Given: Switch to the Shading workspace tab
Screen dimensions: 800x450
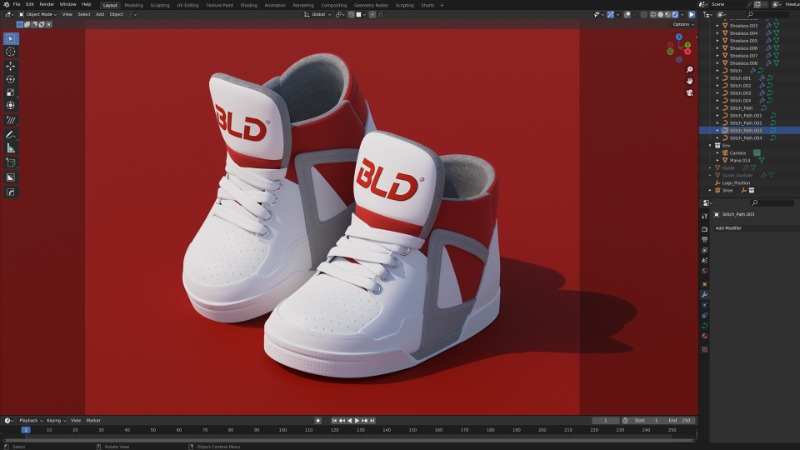Looking at the screenshot, I should 248,4.
